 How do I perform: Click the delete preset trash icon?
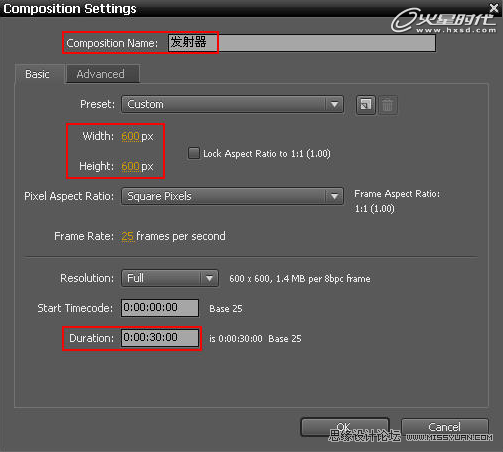point(387,105)
